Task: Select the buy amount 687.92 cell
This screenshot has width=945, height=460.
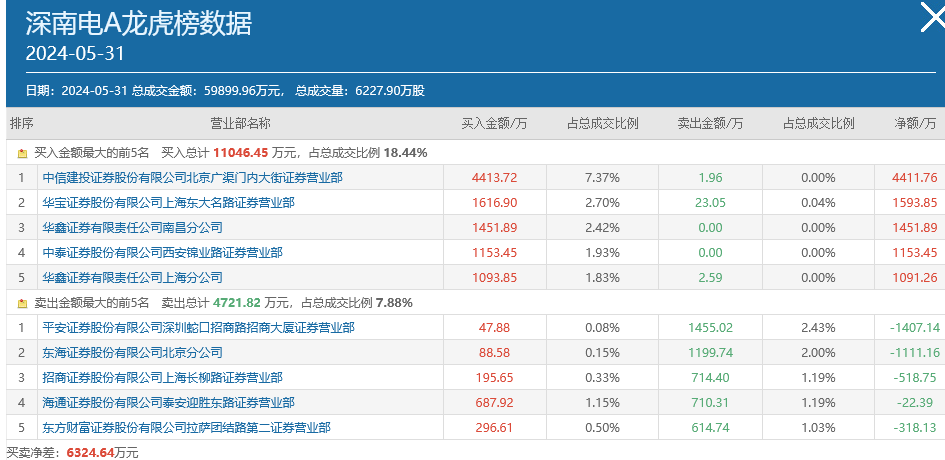Action: tap(494, 402)
